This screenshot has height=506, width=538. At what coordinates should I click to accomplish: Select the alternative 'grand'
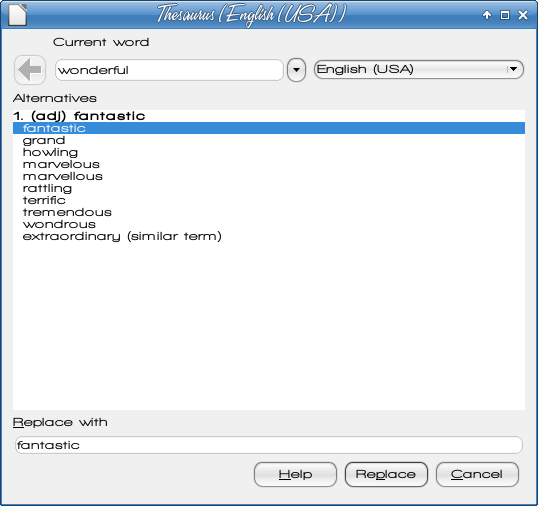269,140
